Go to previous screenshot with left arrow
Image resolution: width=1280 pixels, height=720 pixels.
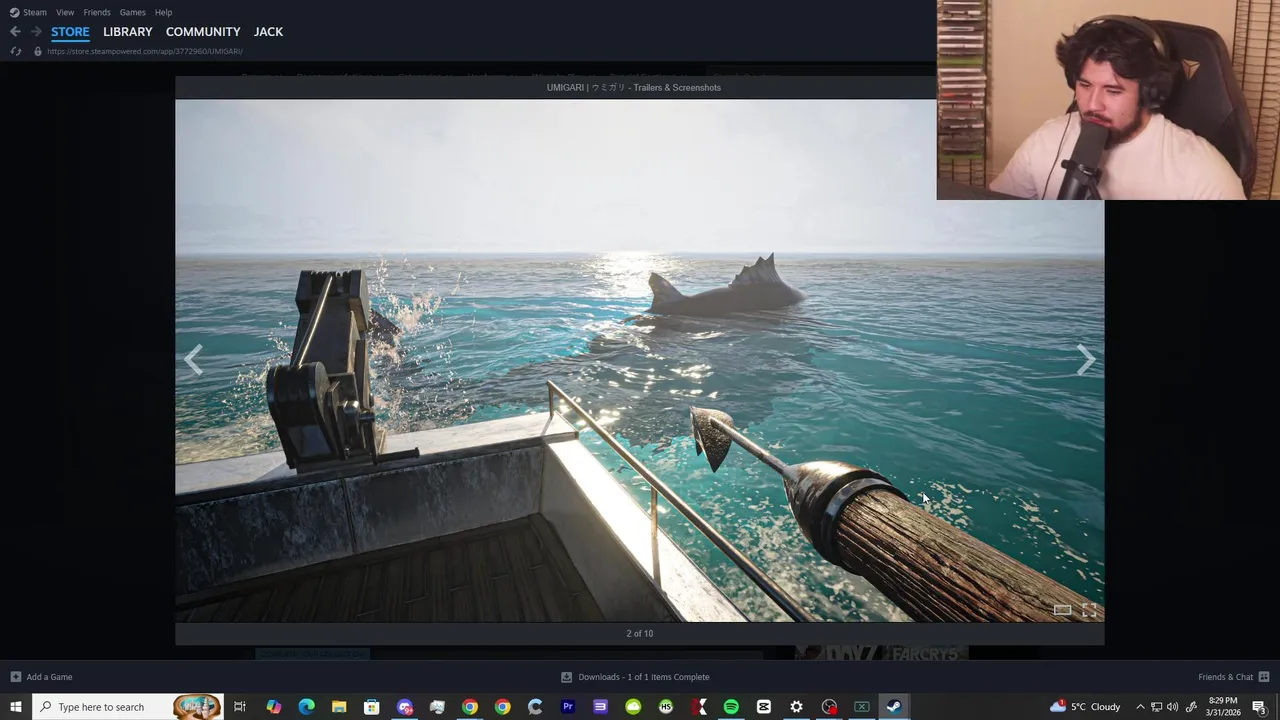point(193,360)
